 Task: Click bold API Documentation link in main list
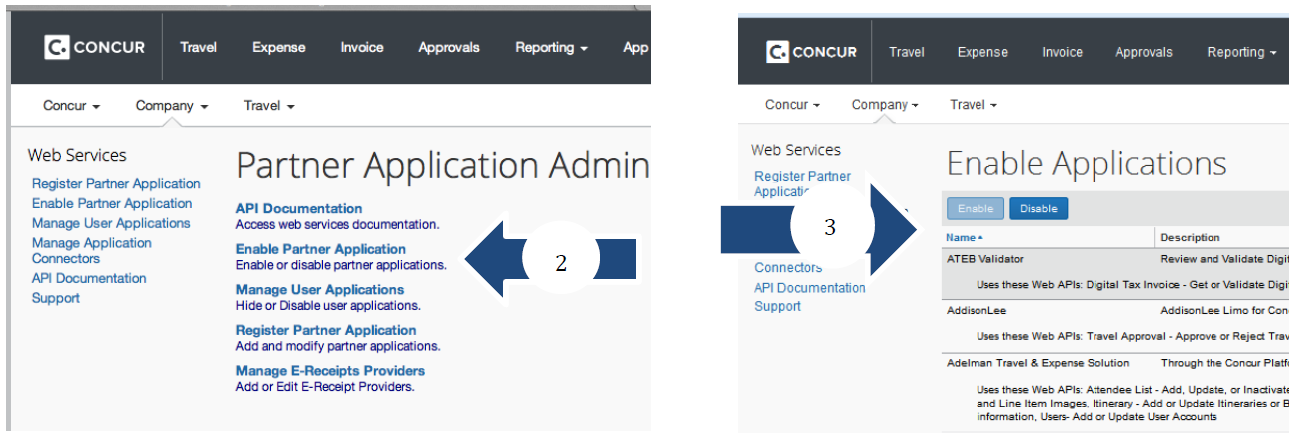click(x=299, y=208)
